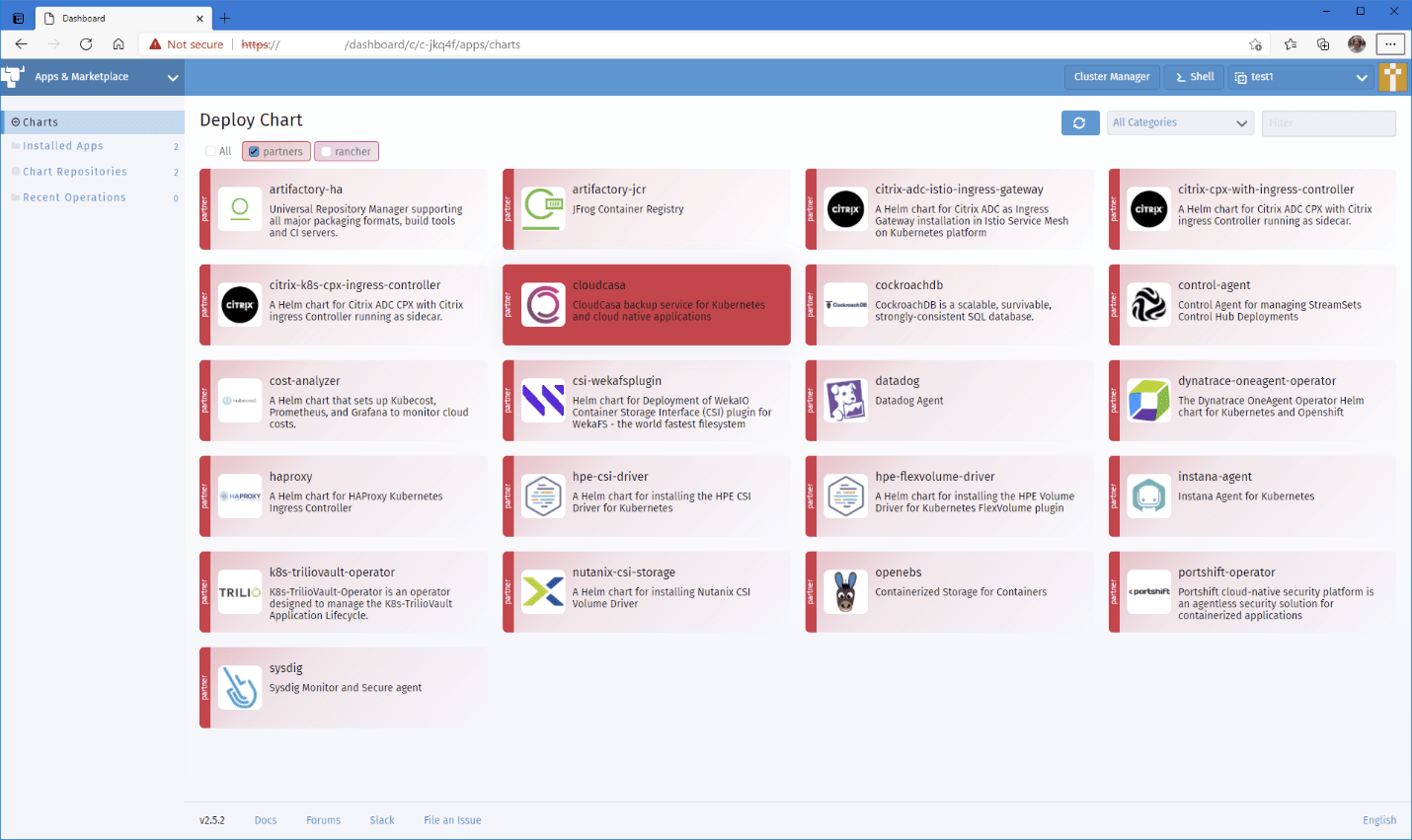1412x840 pixels.
Task: Click the sysdig shovel logo
Action: click(x=240, y=687)
